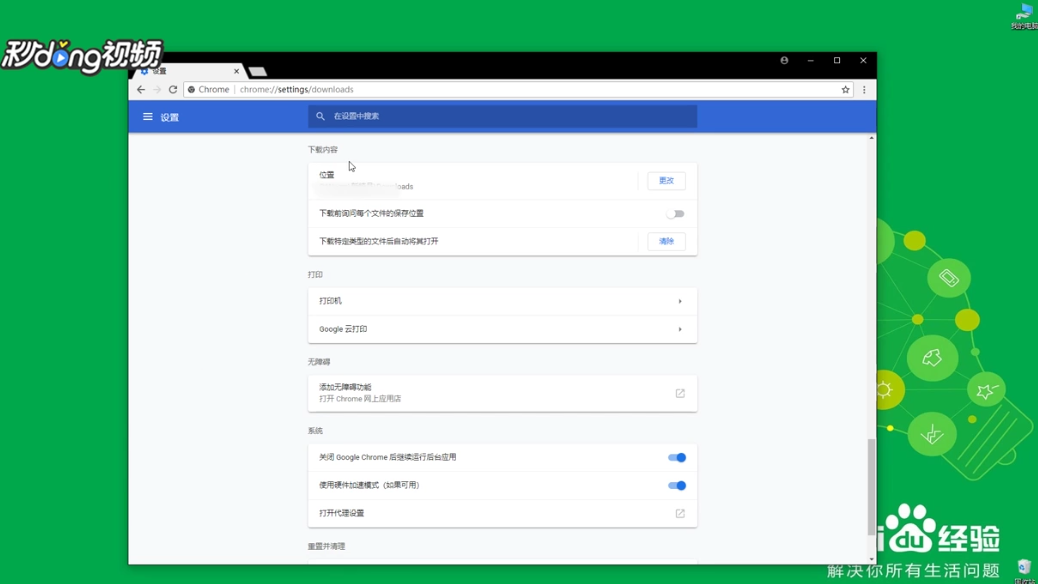
Task: Minimize the Chrome window
Action: pos(810,60)
